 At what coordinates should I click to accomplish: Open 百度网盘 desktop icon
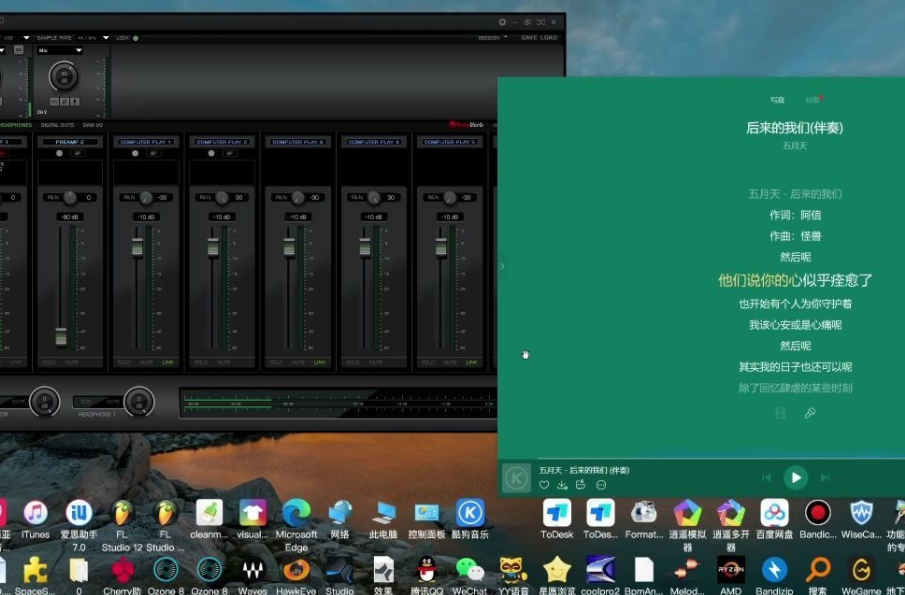pyautogui.click(x=774, y=519)
